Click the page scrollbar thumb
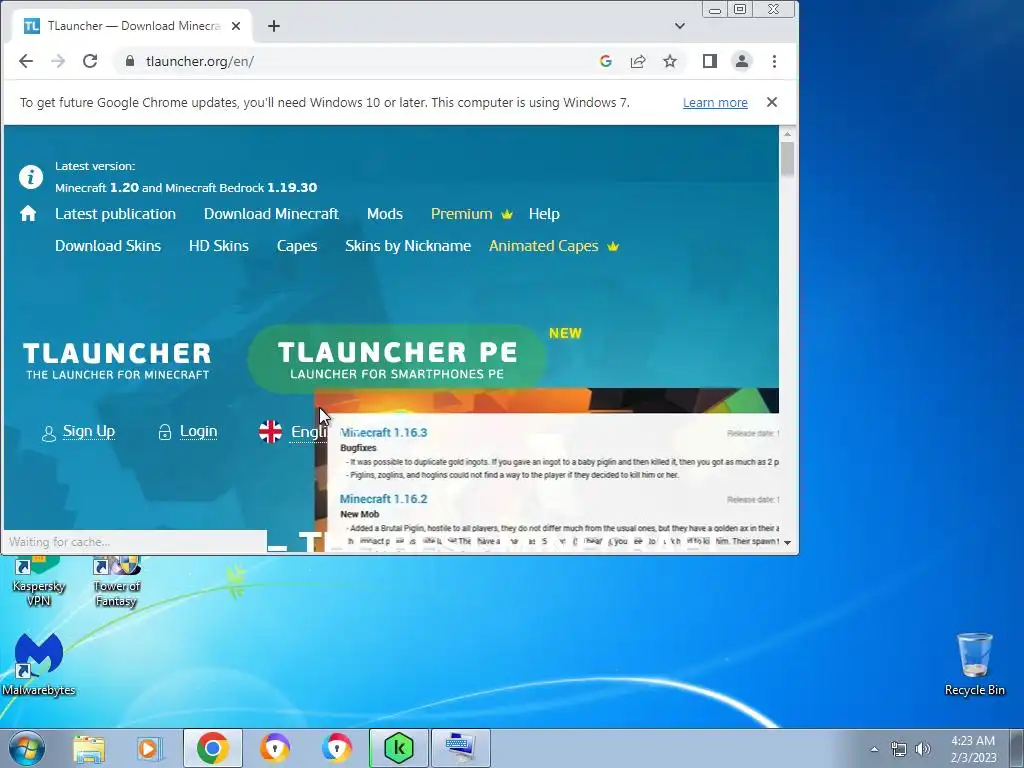This screenshot has width=1024, height=768. pyautogui.click(x=787, y=159)
